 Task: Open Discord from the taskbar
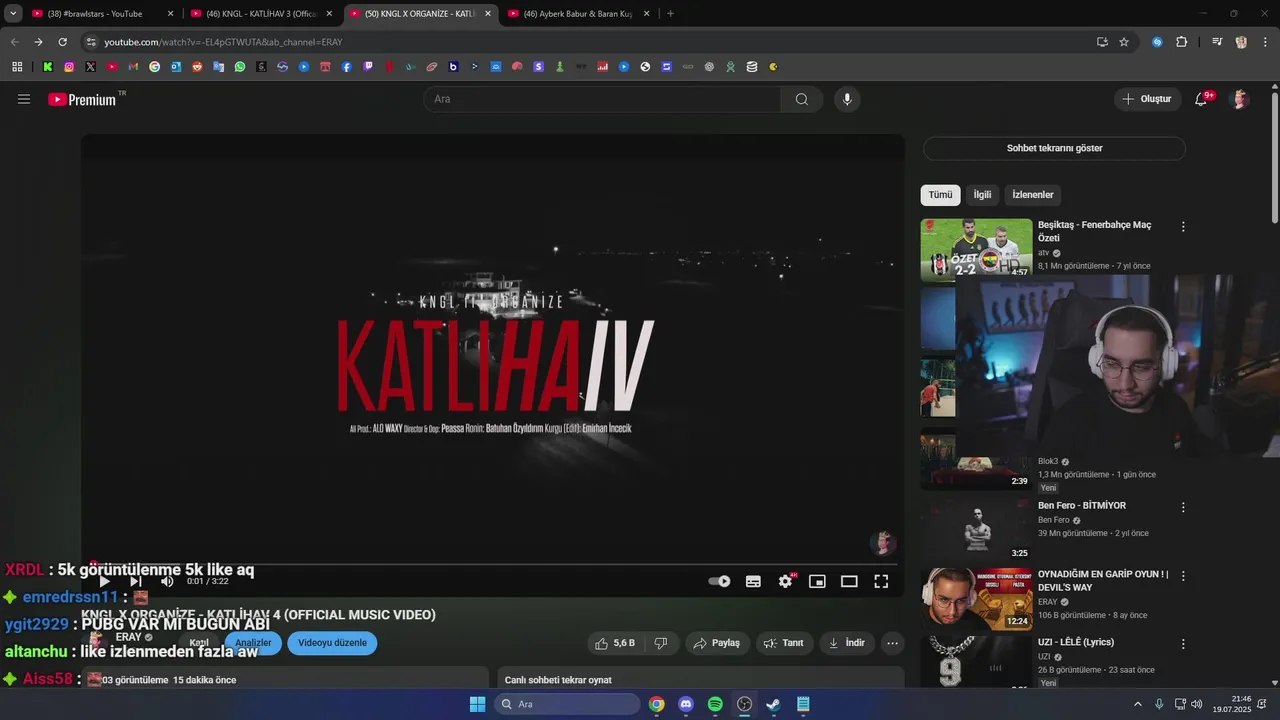pos(686,704)
